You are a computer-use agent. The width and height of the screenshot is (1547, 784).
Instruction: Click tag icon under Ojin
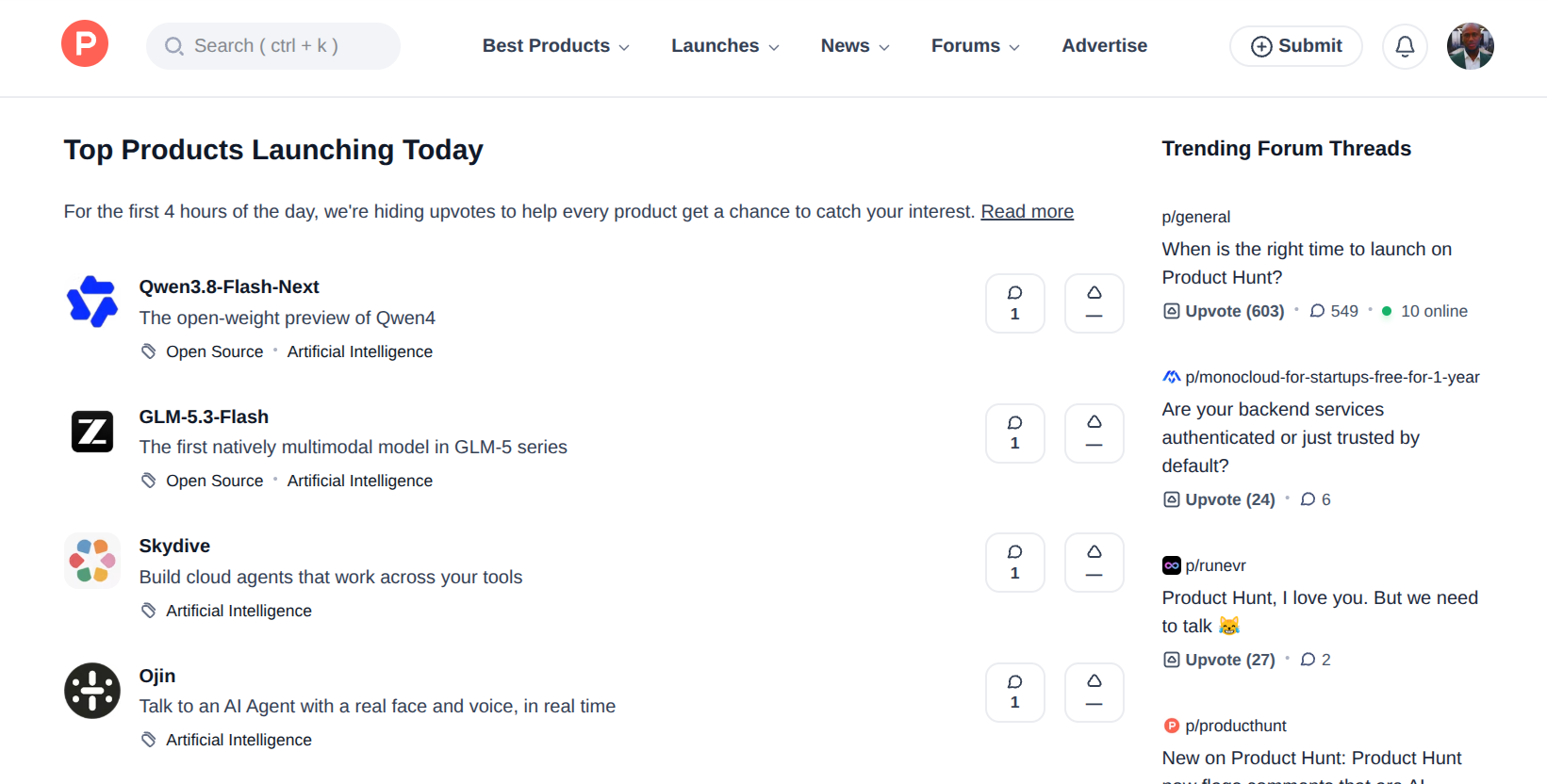click(x=149, y=740)
